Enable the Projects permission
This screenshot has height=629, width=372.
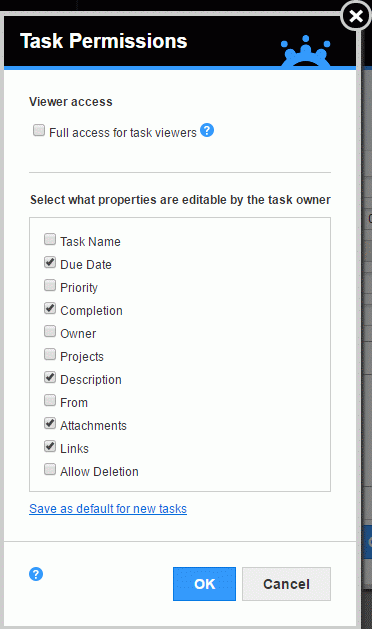[50, 354]
